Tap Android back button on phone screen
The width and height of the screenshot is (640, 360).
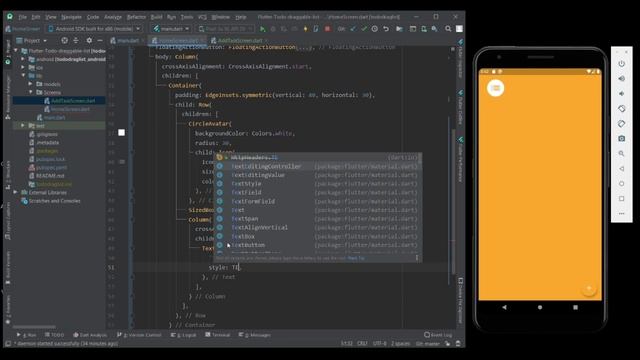tap(504, 307)
